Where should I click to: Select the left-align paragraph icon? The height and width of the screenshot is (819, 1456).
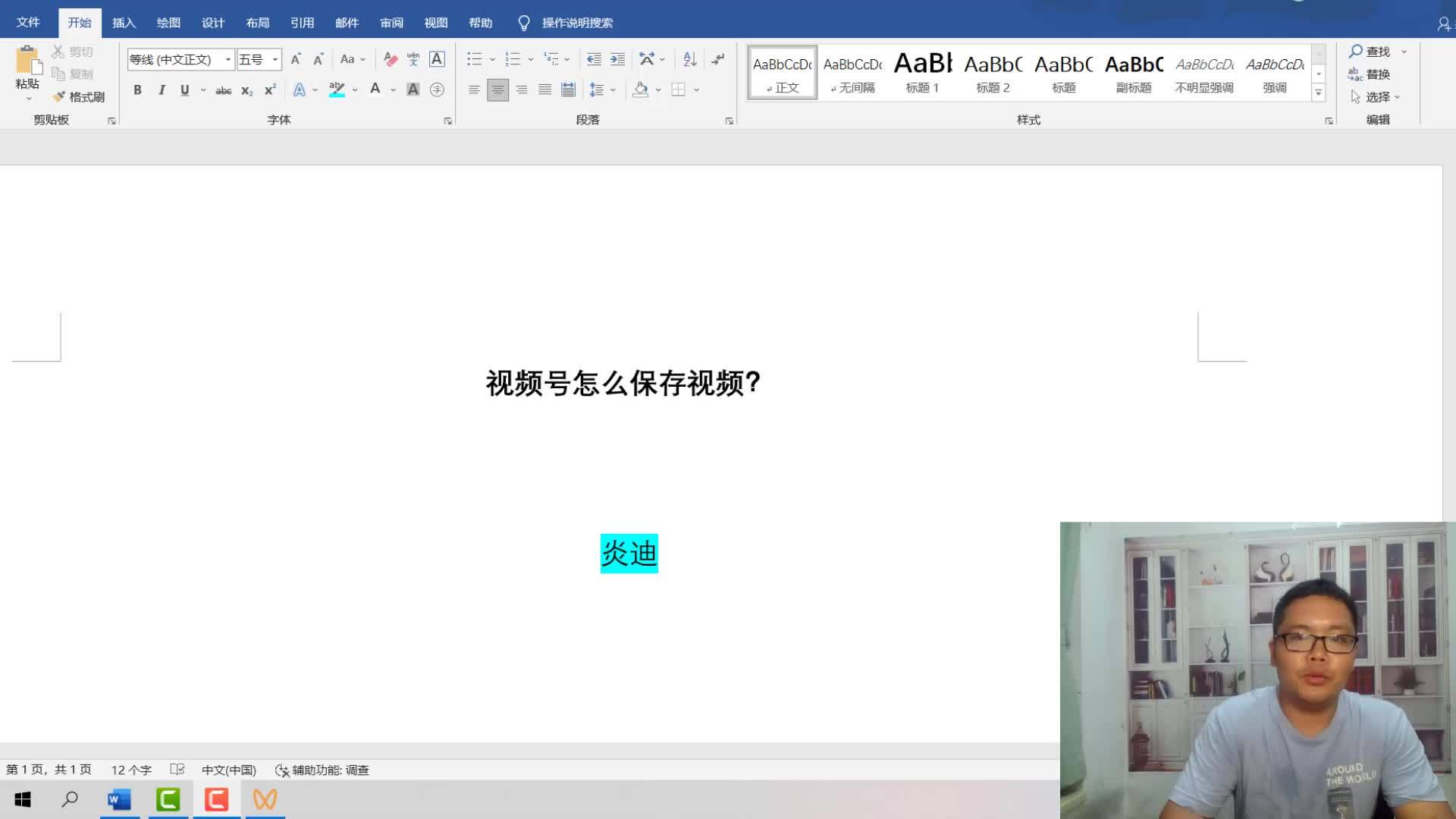(x=474, y=89)
